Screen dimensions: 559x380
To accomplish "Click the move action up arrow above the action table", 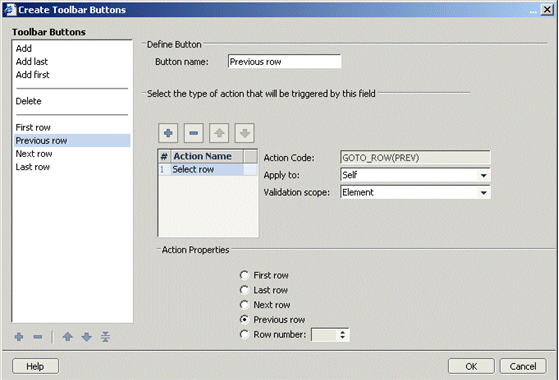I will point(219,133).
